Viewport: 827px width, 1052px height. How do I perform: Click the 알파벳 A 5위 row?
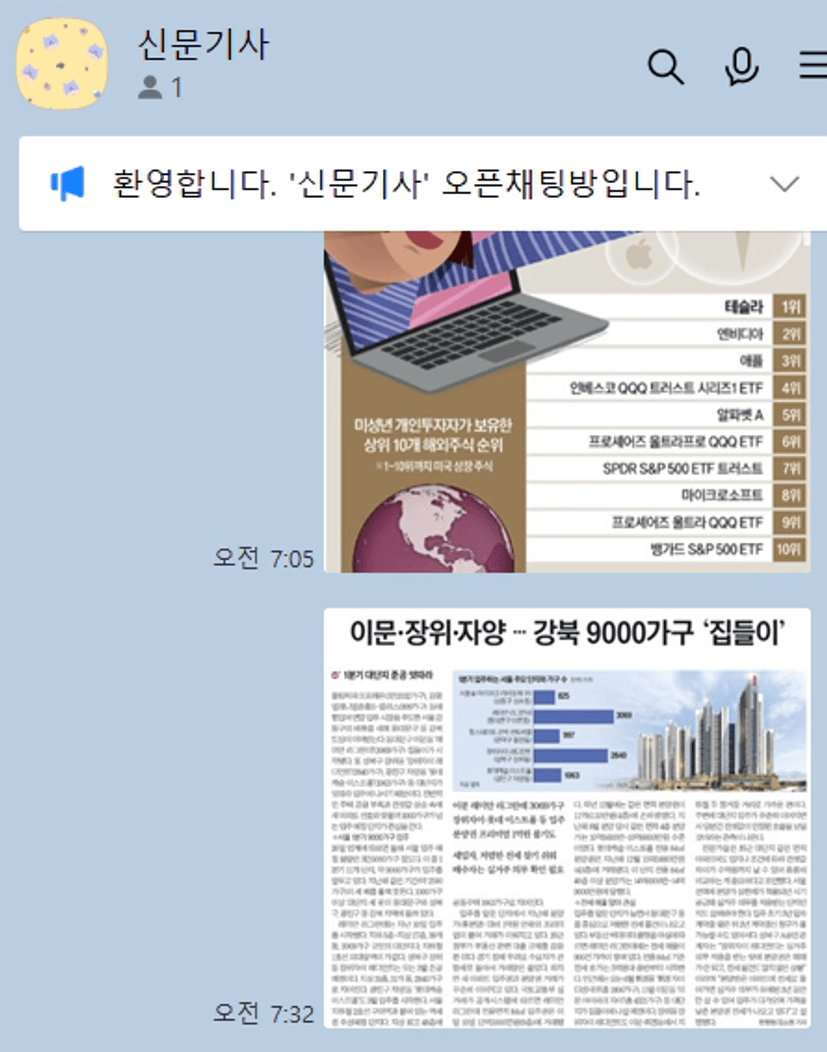tap(667, 415)
